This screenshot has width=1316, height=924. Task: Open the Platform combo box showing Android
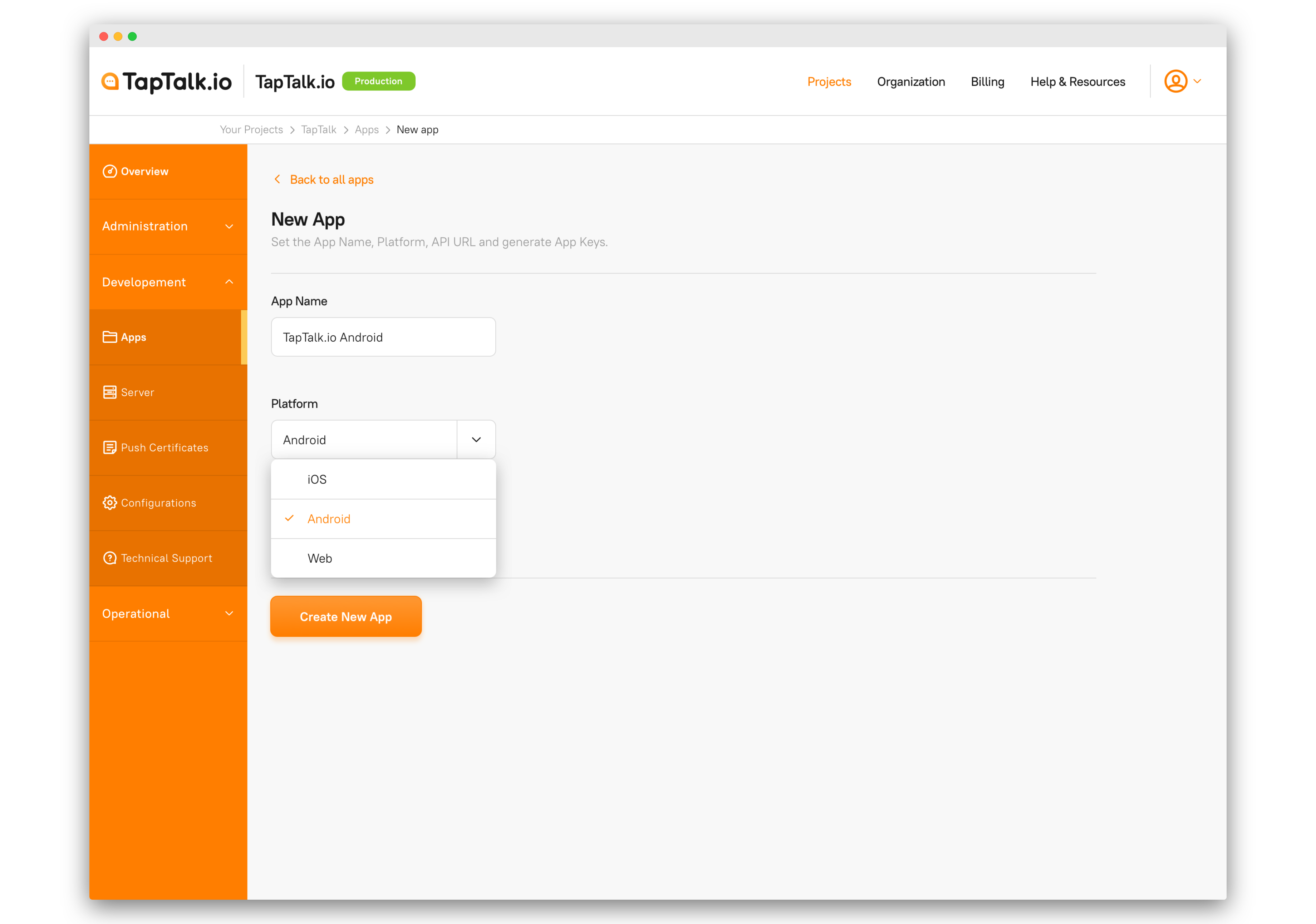click(x=383, y=439)
